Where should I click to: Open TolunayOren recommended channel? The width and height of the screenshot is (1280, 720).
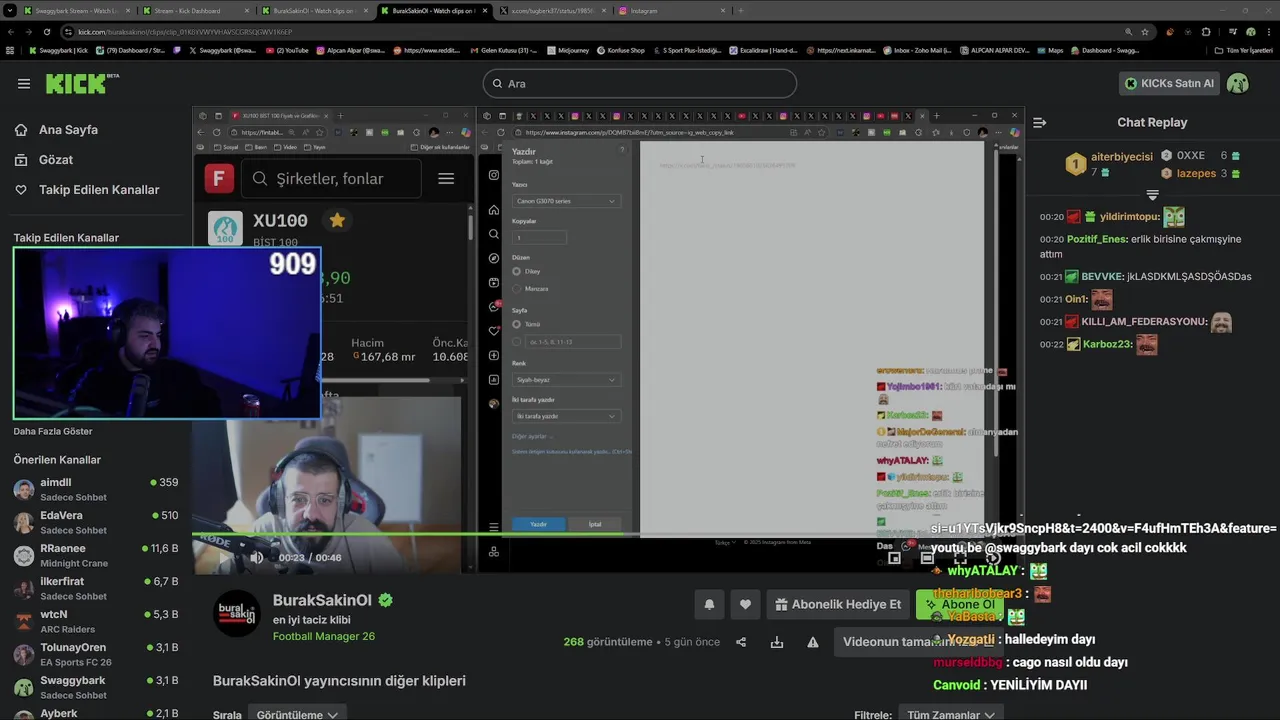pos(96,654)
